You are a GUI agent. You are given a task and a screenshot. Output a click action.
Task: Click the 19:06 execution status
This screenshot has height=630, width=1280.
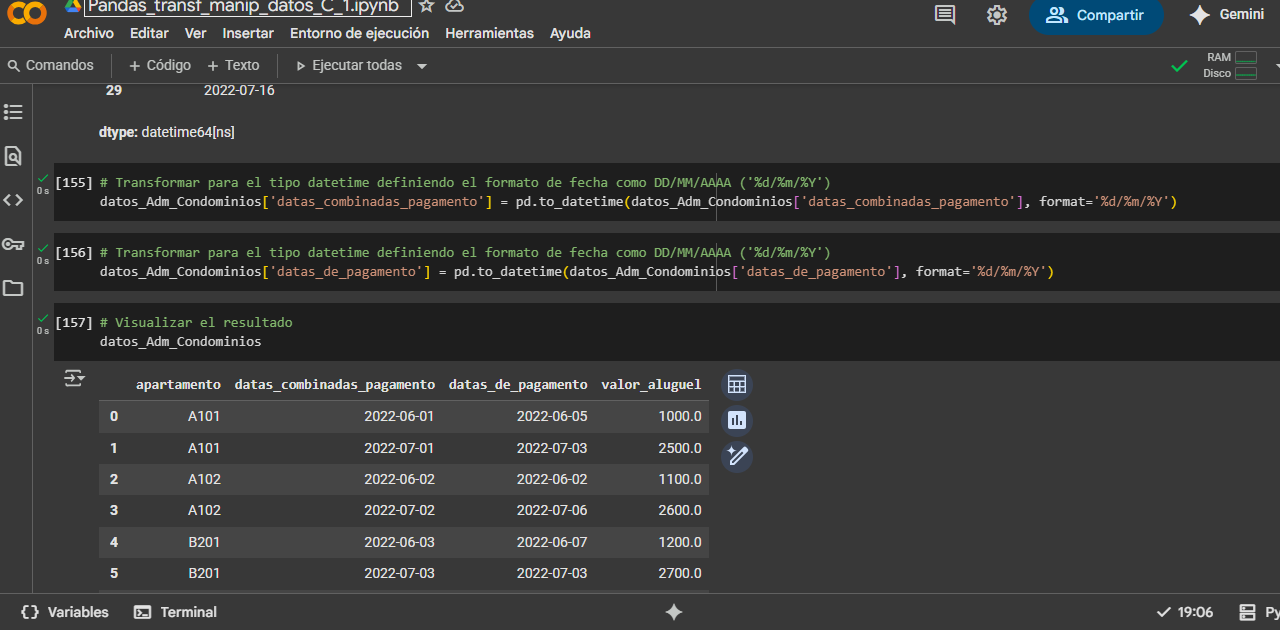point(1184,612)
